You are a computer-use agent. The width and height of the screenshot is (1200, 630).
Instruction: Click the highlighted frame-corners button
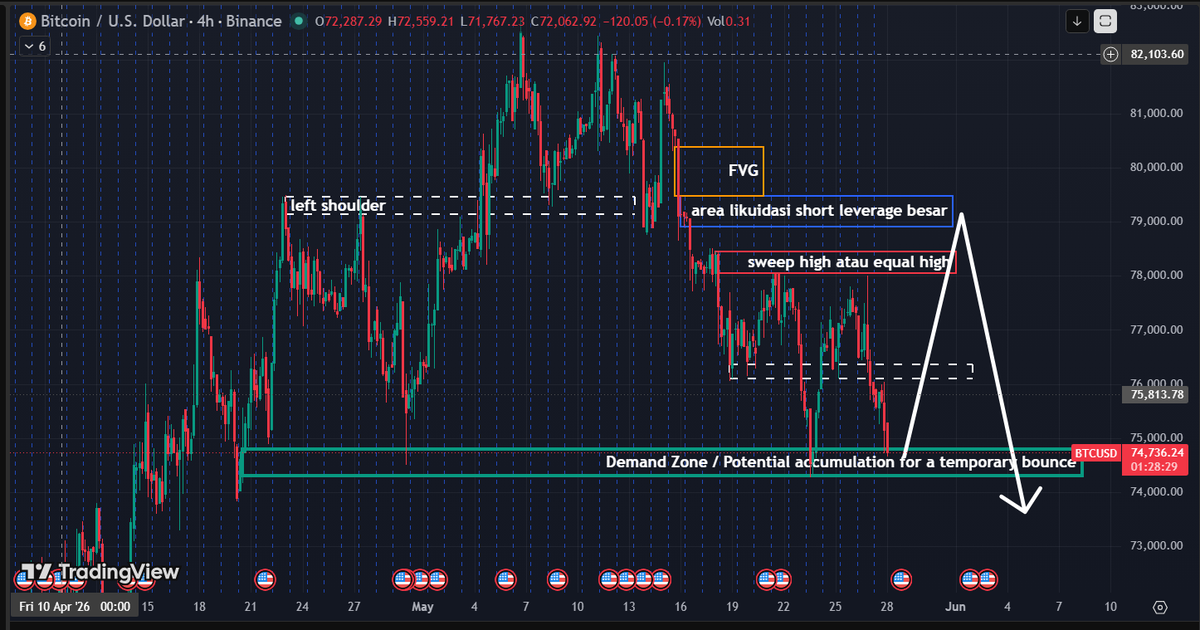[x=1105, y=20]
